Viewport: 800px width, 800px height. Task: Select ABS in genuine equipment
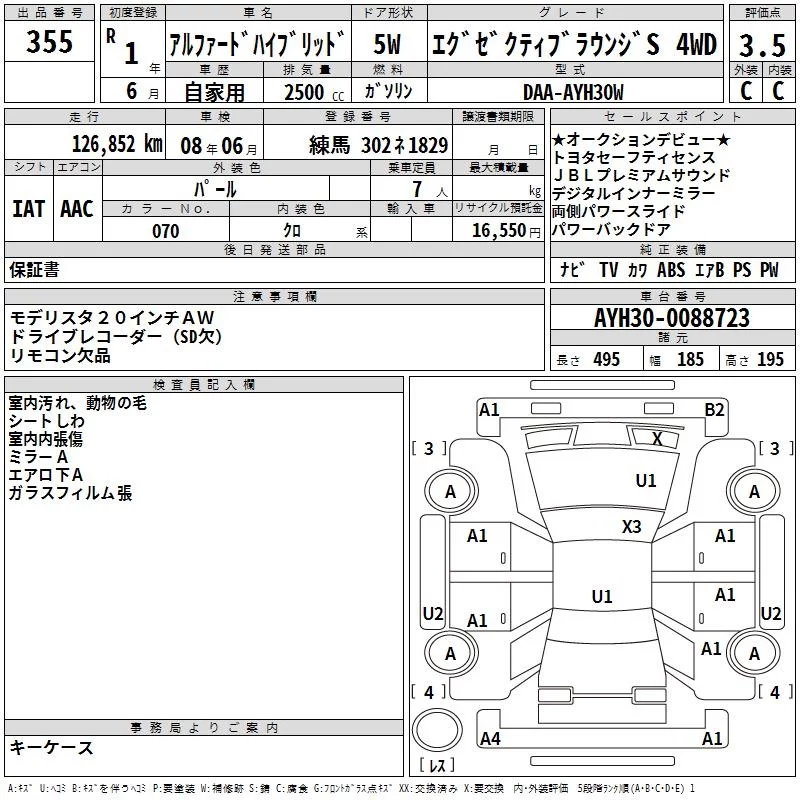point(670,269)
